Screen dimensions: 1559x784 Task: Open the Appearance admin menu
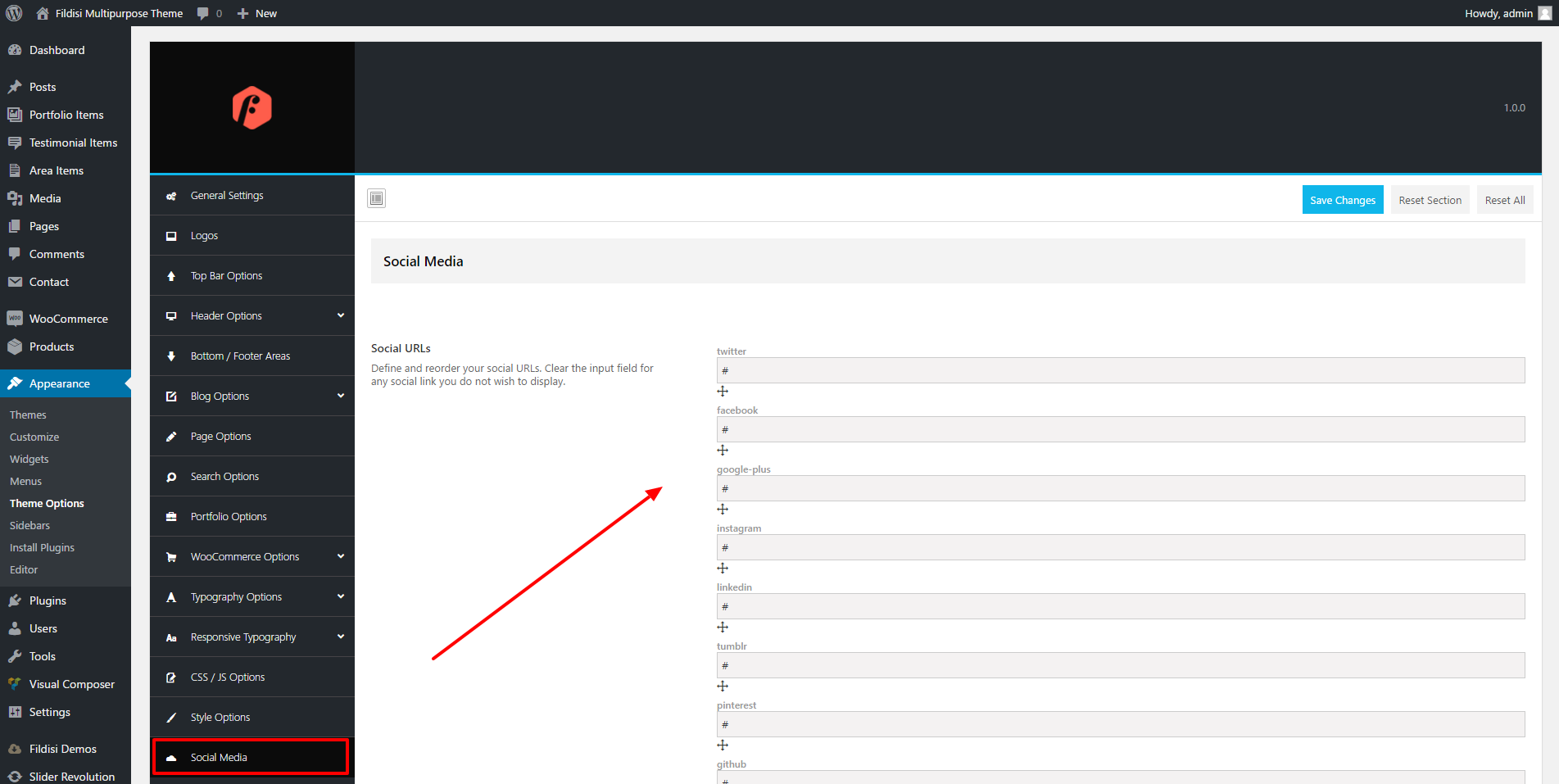tap(66, 383)
